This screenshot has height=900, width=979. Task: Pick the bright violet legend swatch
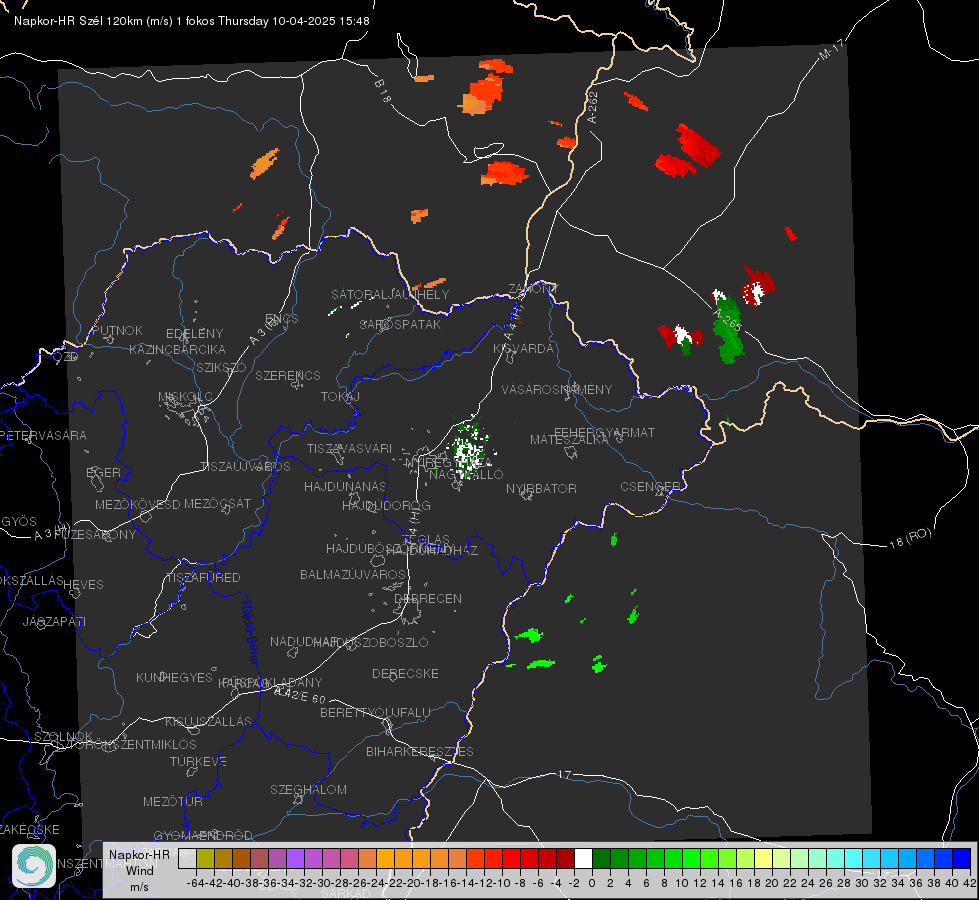coord(295,858)
